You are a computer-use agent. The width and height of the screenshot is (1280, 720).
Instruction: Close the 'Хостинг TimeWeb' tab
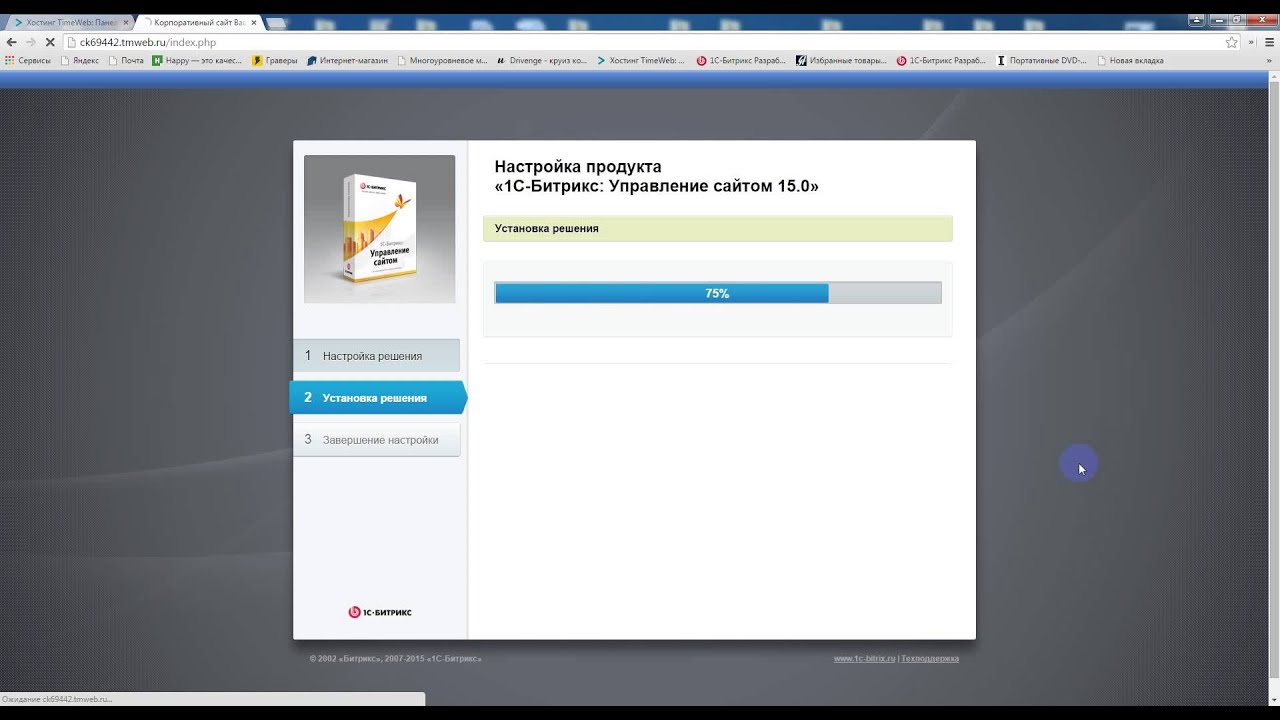coord(125,22)
